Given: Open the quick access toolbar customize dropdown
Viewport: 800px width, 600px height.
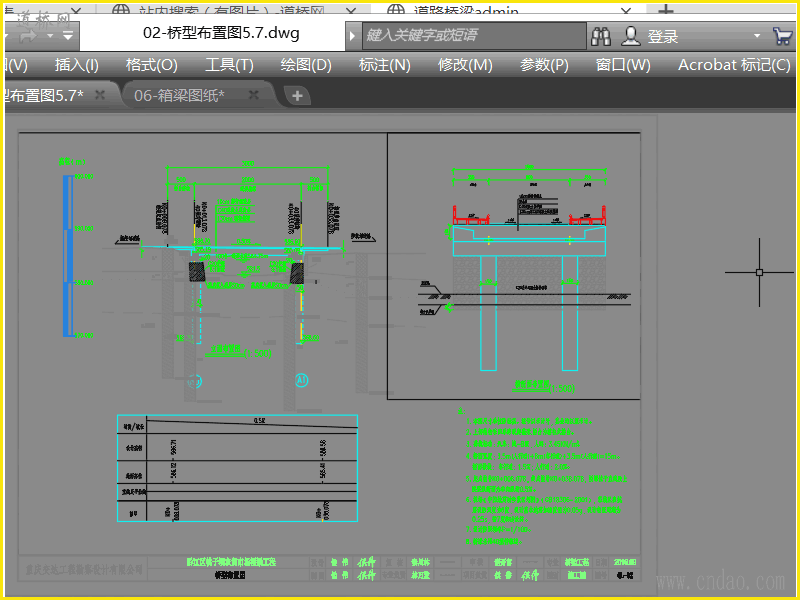Looking at the screenshot, I should pos(68,36).
